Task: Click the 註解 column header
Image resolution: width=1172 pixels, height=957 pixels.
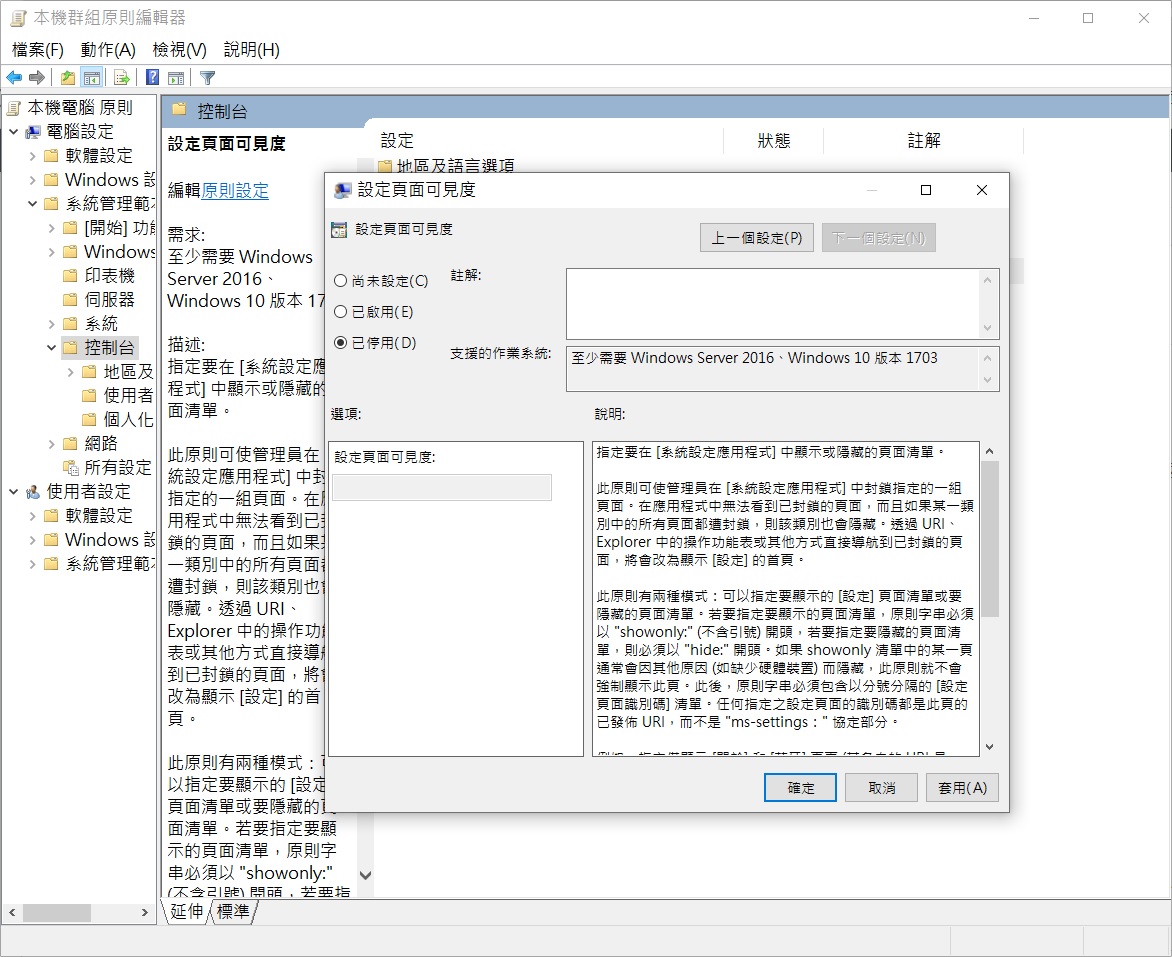Action: (924, 141)
